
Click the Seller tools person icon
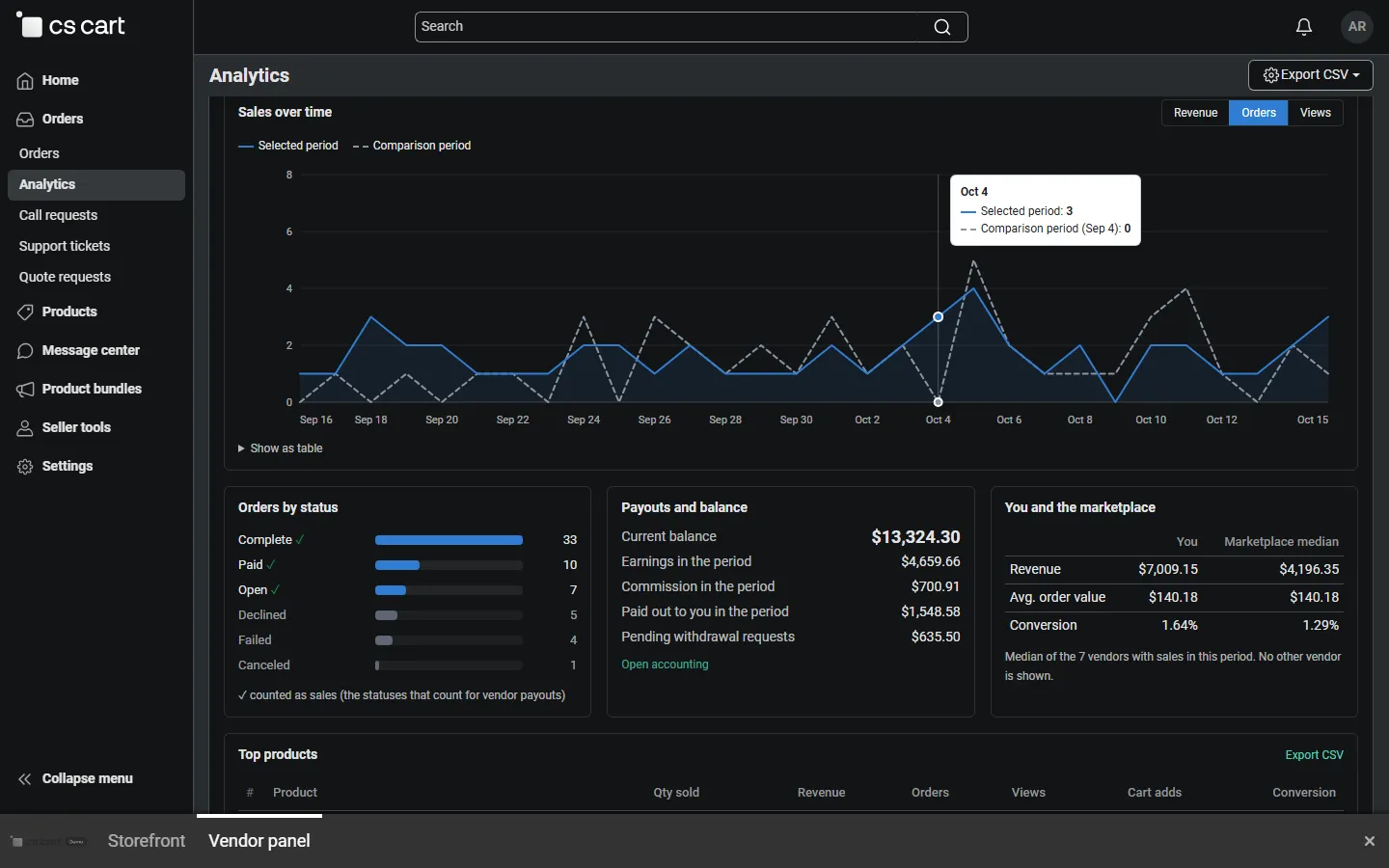point(25,428)
